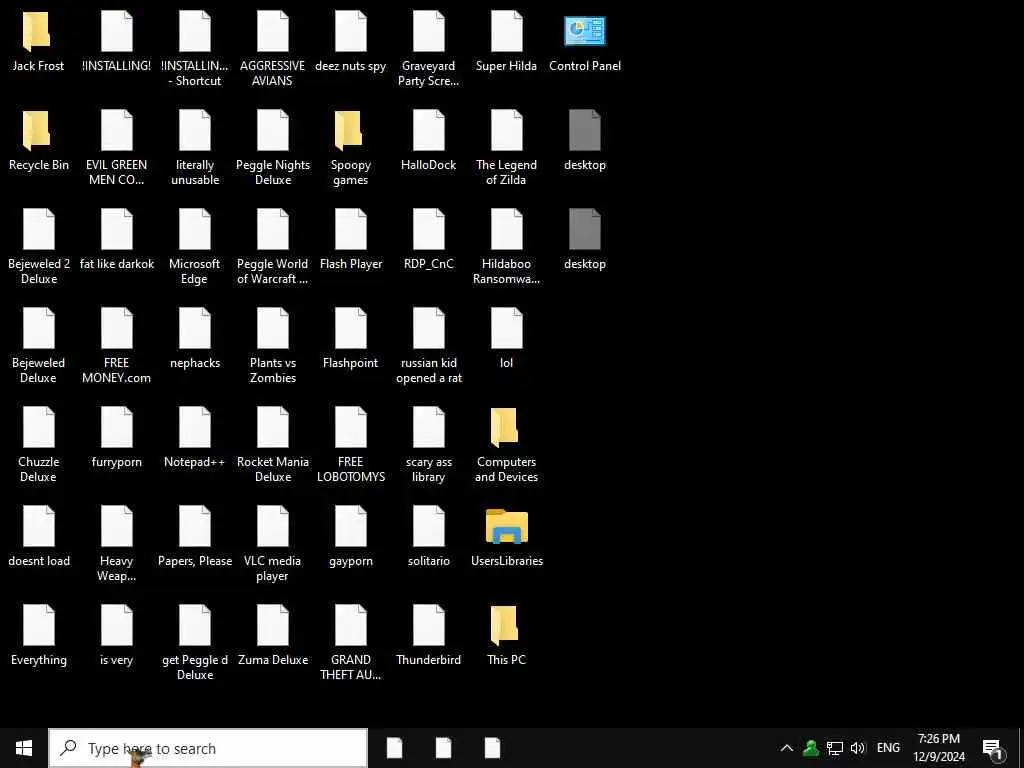This screenshot has width=1024, height=768.
Task: Select Peggle Nights Deluxe icon
Action: pos(272,131)
